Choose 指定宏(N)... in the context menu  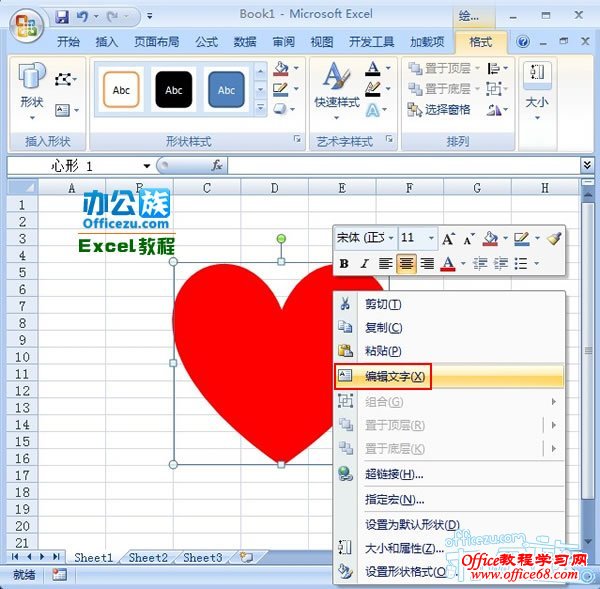point(449,499)
